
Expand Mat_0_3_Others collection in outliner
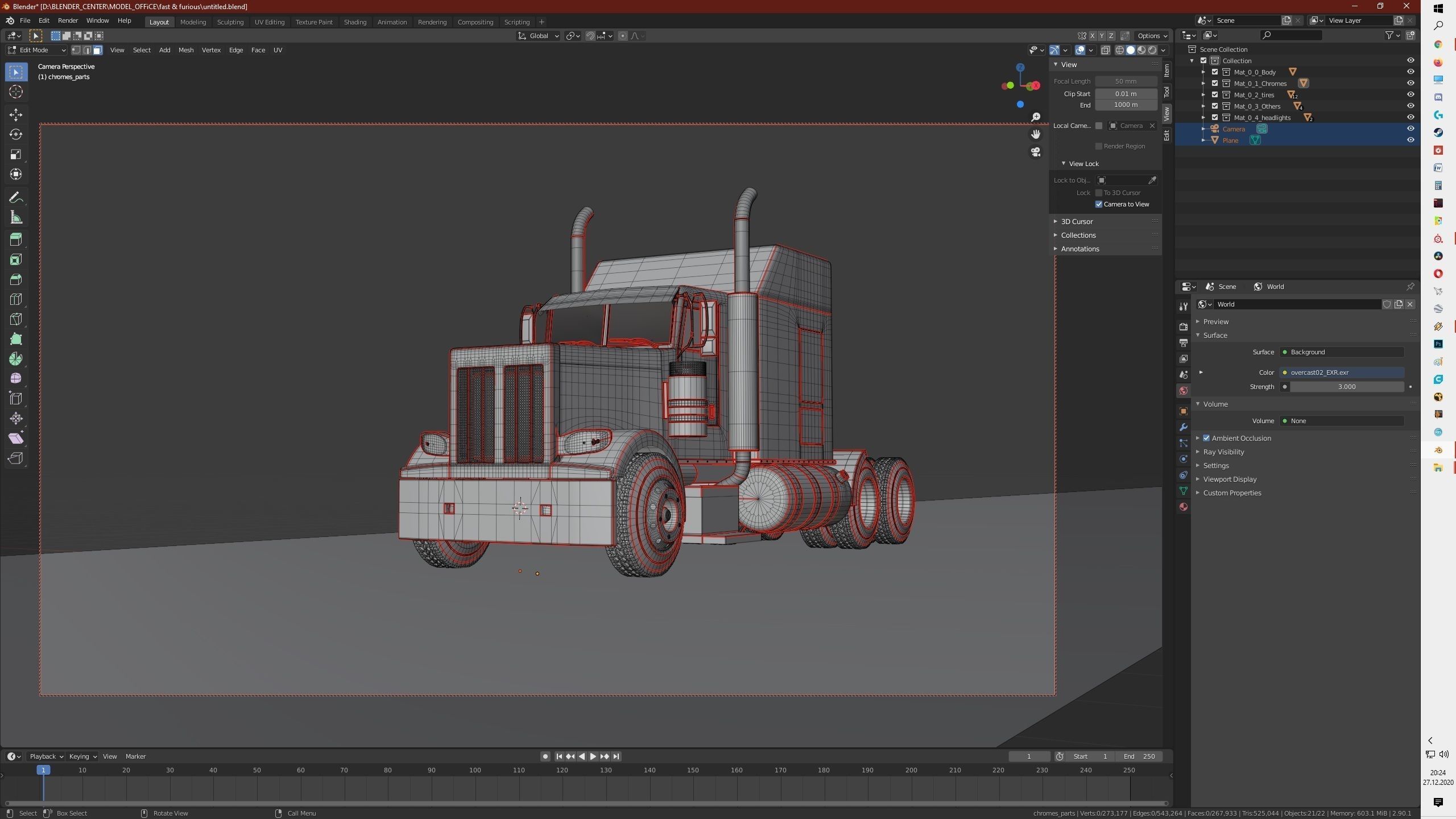coord(1203,106)
